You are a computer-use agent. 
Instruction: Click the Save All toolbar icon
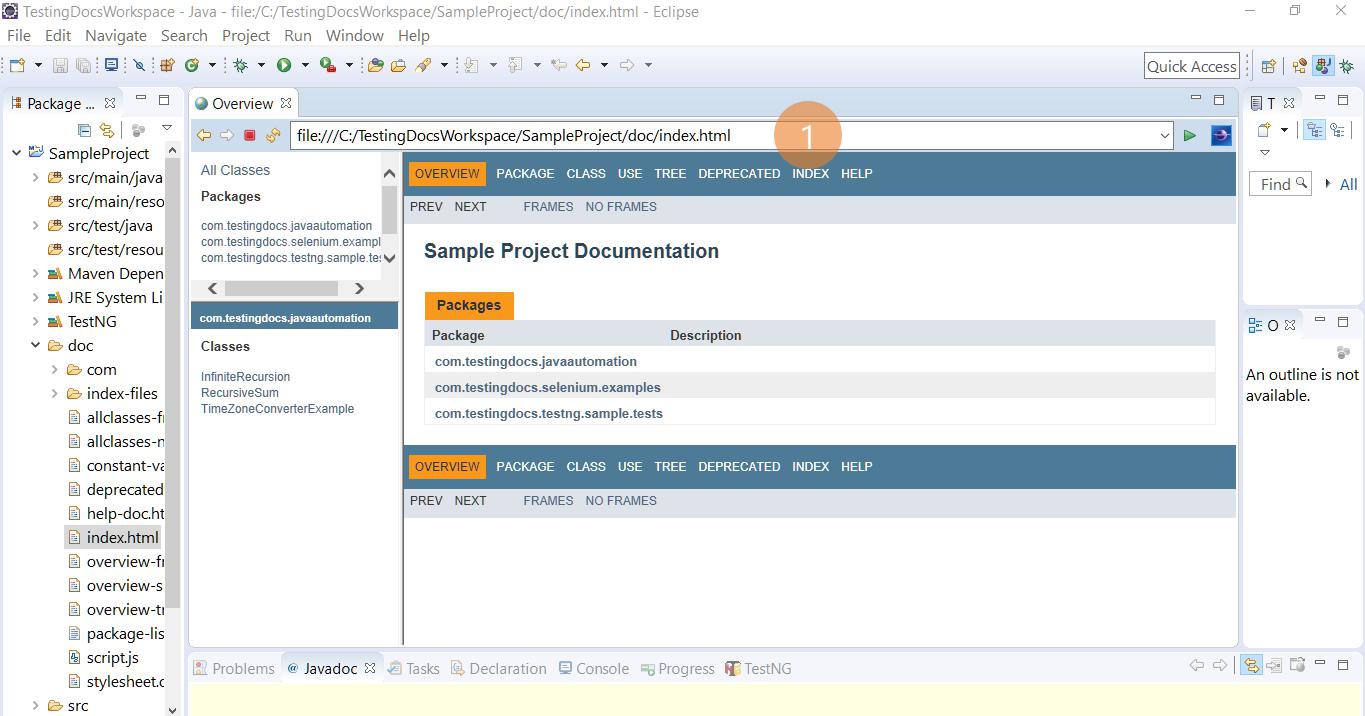tap(83, 65)
